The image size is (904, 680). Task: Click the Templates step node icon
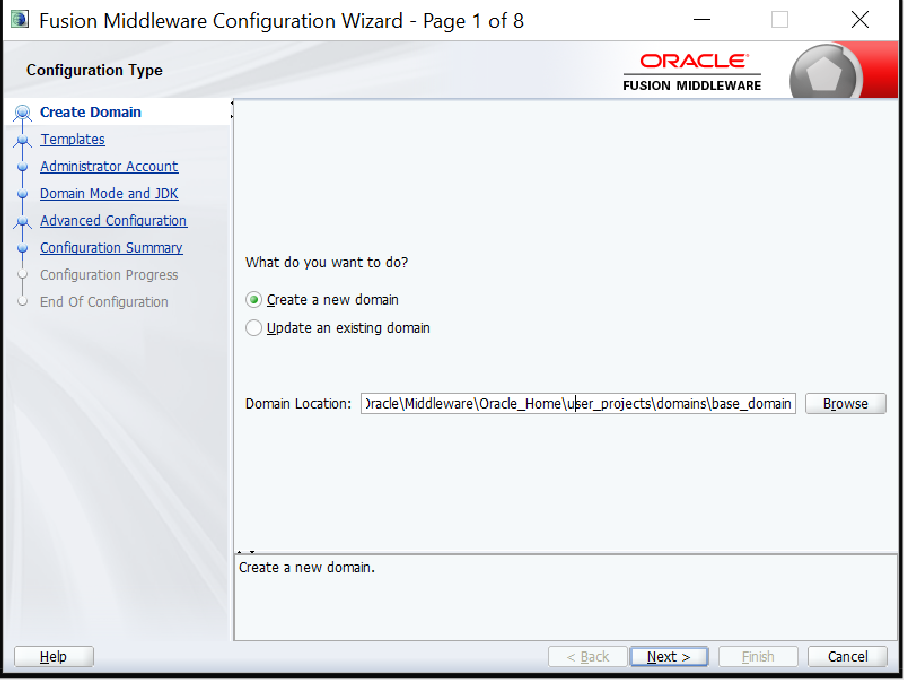pyautogui.click(x=22, y=141)
